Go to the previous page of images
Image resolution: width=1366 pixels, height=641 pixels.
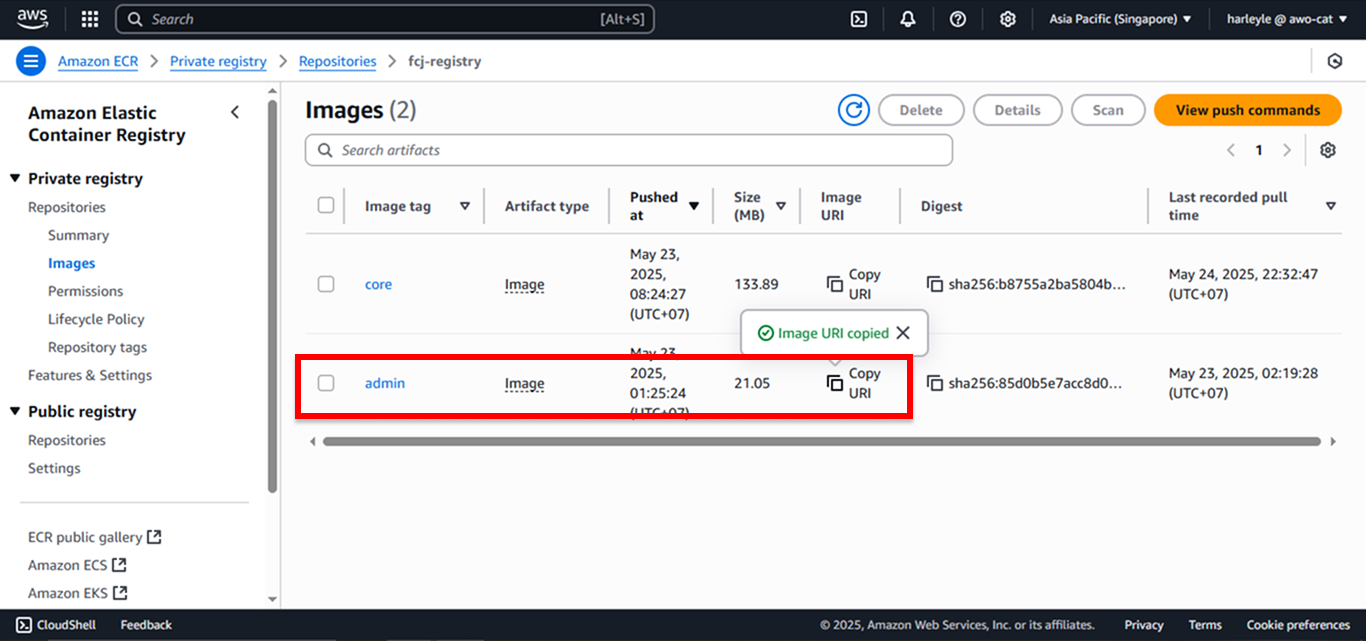click(1231, 150)
